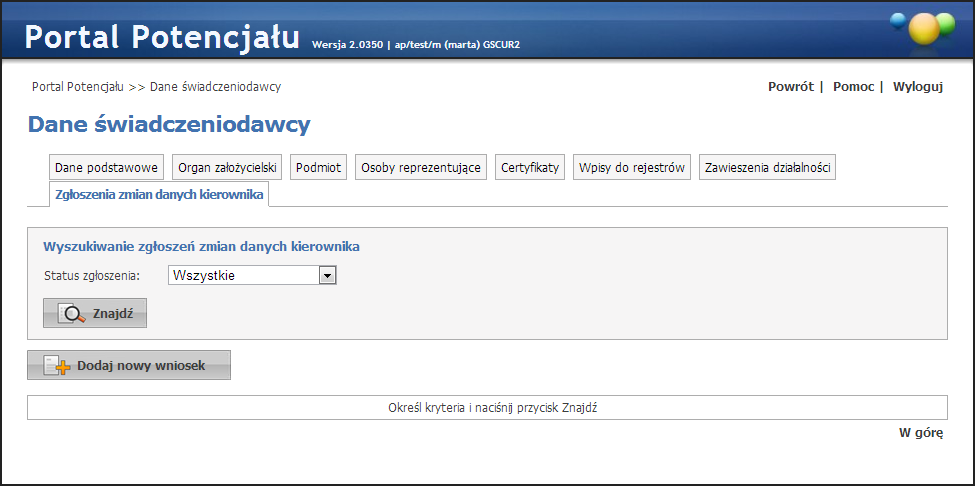Click the magnifier icon on Znajdź button
The width and height of the screenshot is (975, 486).
tap(74, 313)
